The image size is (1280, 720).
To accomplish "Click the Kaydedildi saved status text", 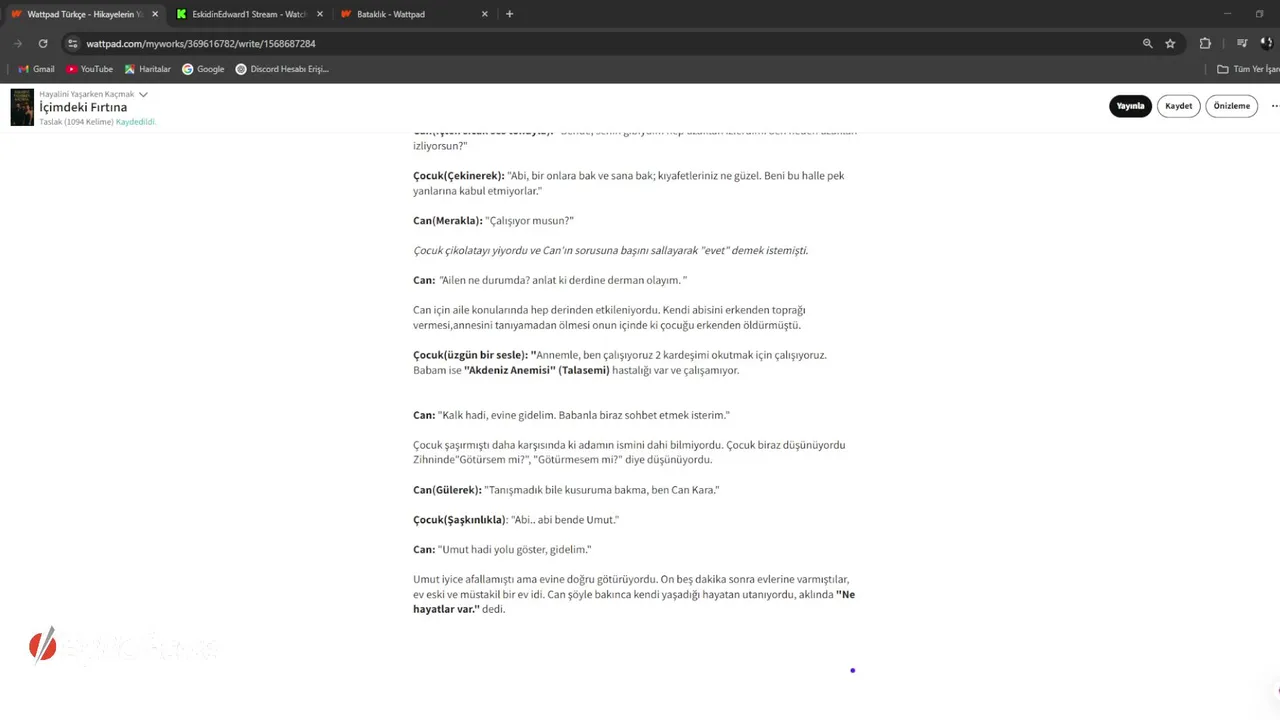I will coord(136,122).
